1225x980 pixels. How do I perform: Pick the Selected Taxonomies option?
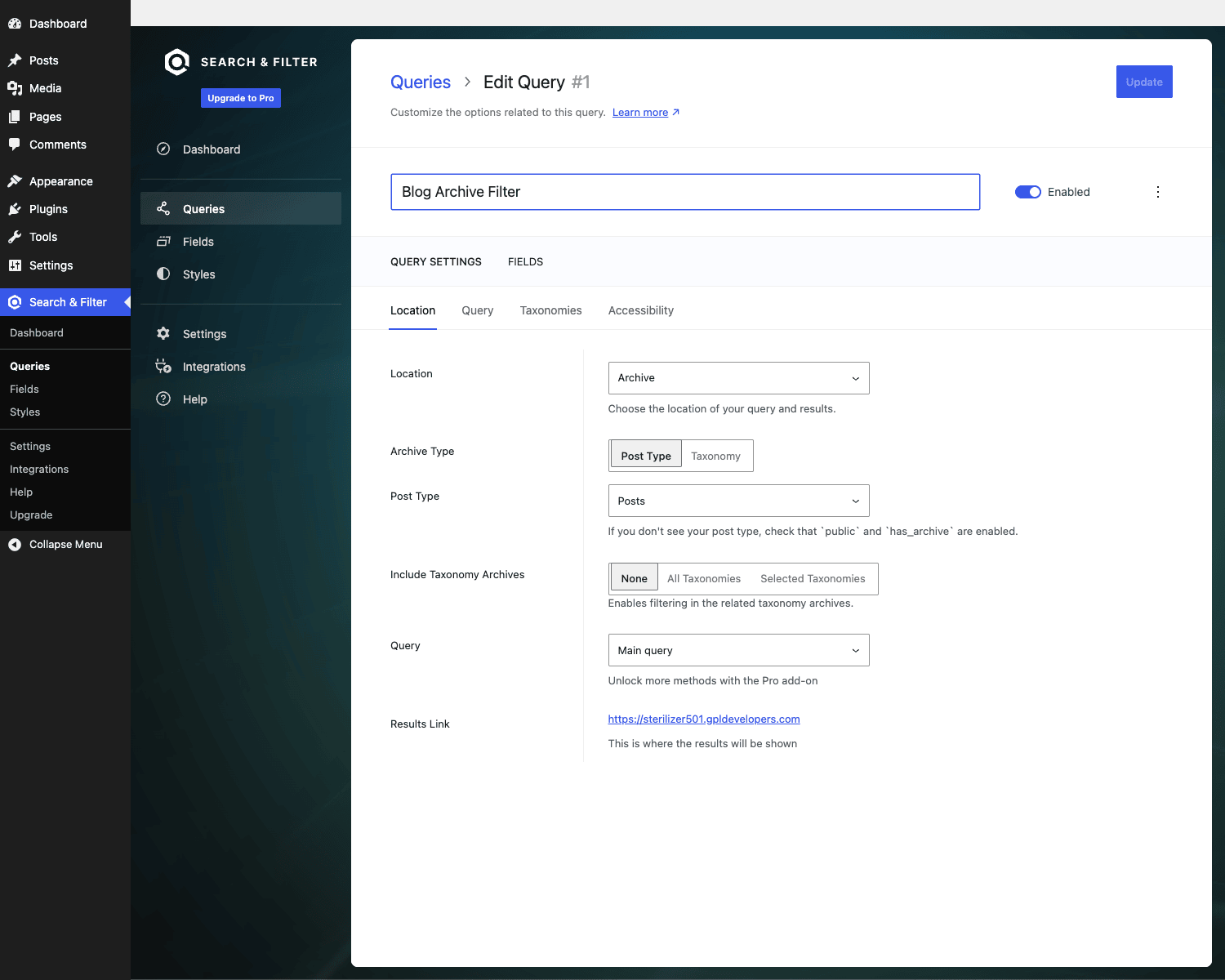(x=813, y=578)
